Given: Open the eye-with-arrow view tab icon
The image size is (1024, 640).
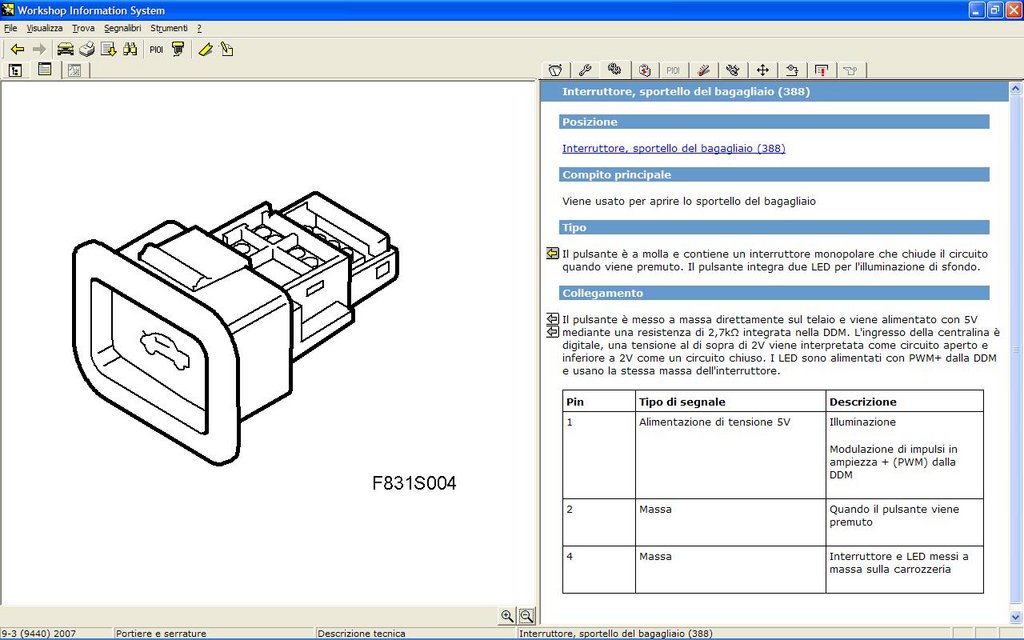Looking at the screenshot, I should tap(792, 70).
